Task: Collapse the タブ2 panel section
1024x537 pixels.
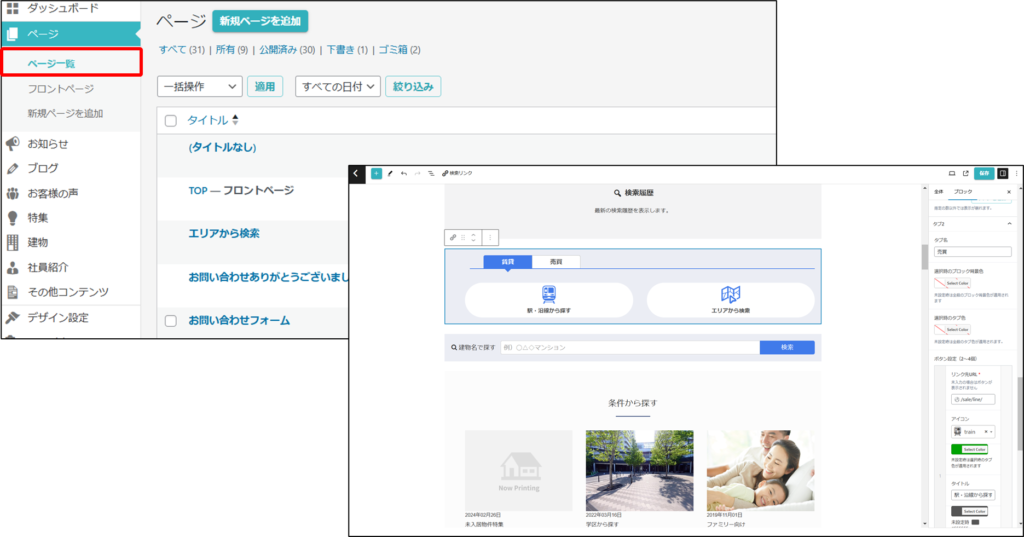Action: pos(1008,223)
